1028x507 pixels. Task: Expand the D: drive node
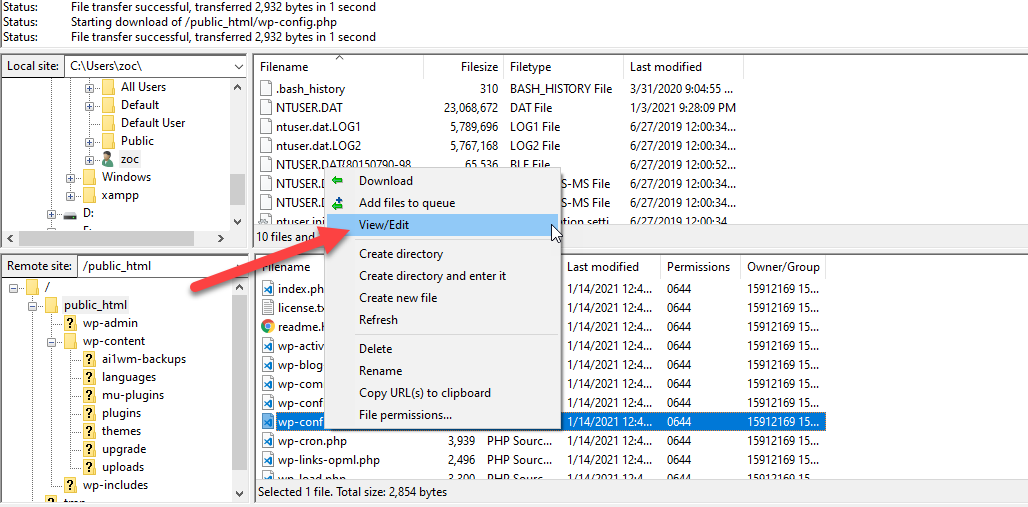point(51,214)
